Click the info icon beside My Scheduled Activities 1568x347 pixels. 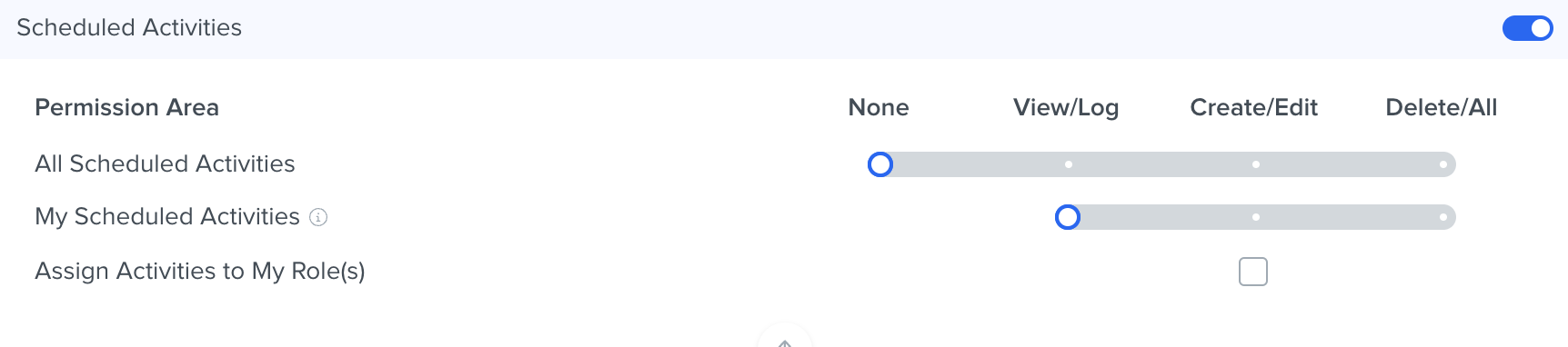click(318, 217)
